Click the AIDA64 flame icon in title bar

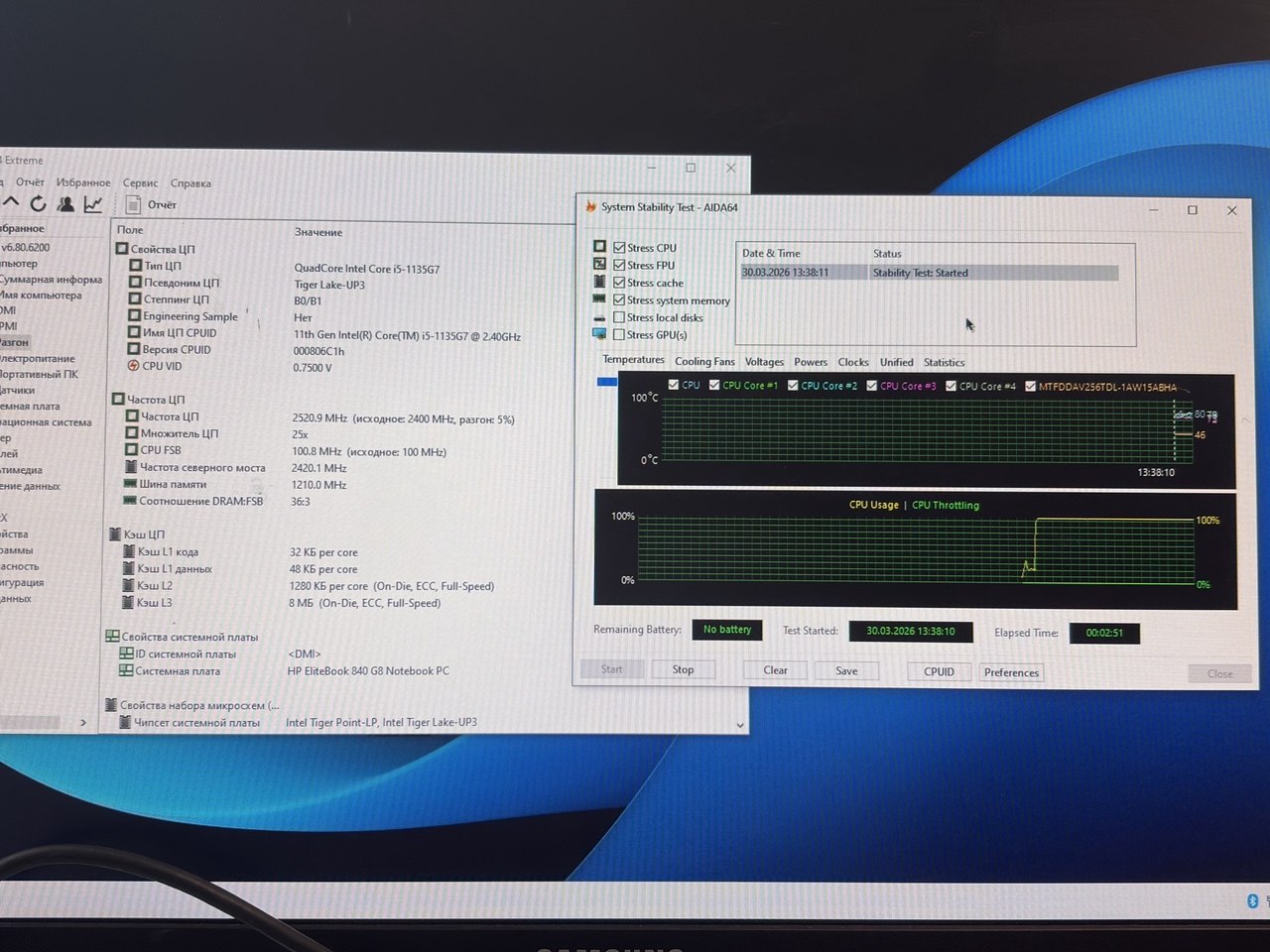(x=590, y=207)
